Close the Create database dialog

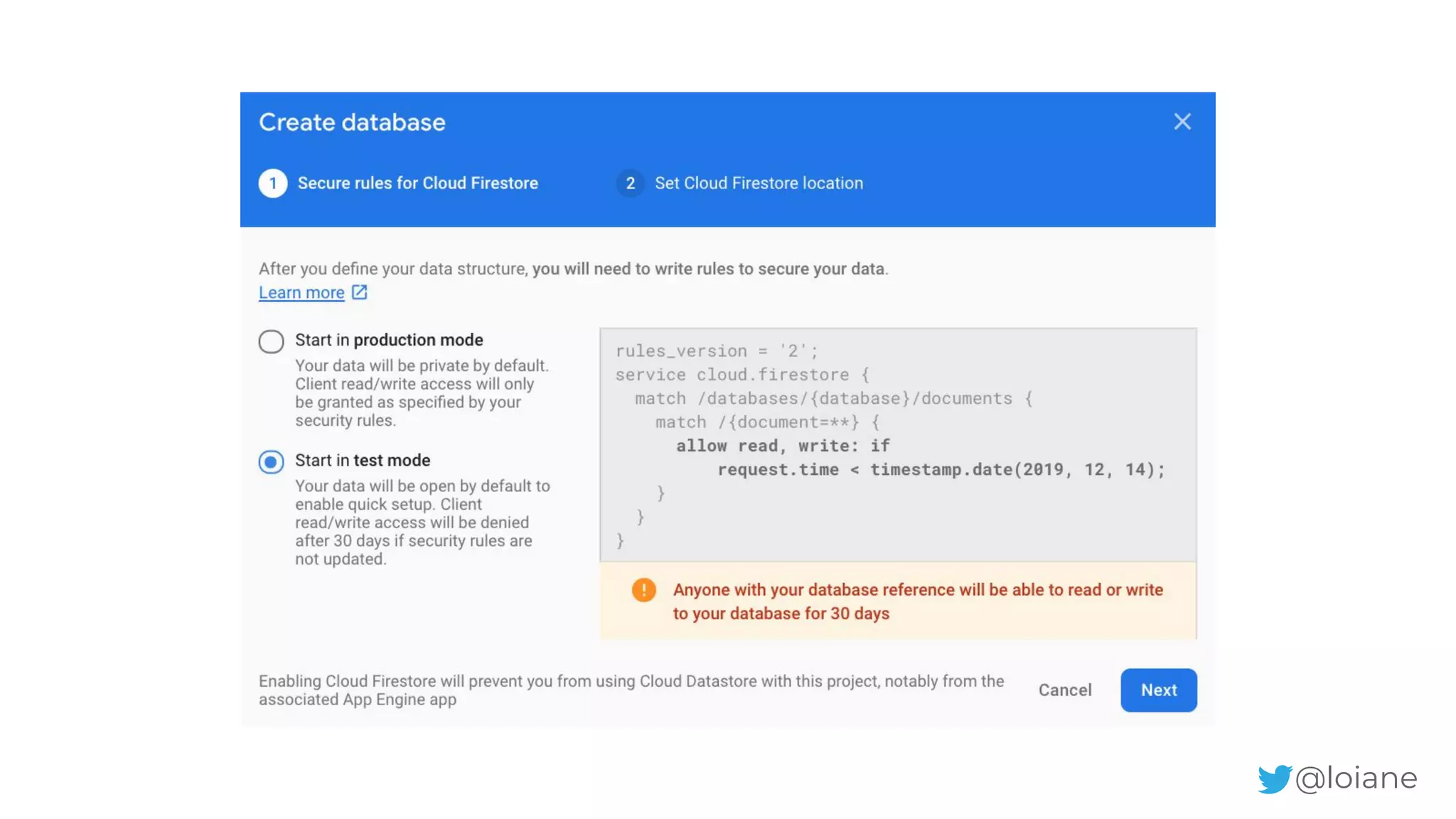pos(1182,122)
